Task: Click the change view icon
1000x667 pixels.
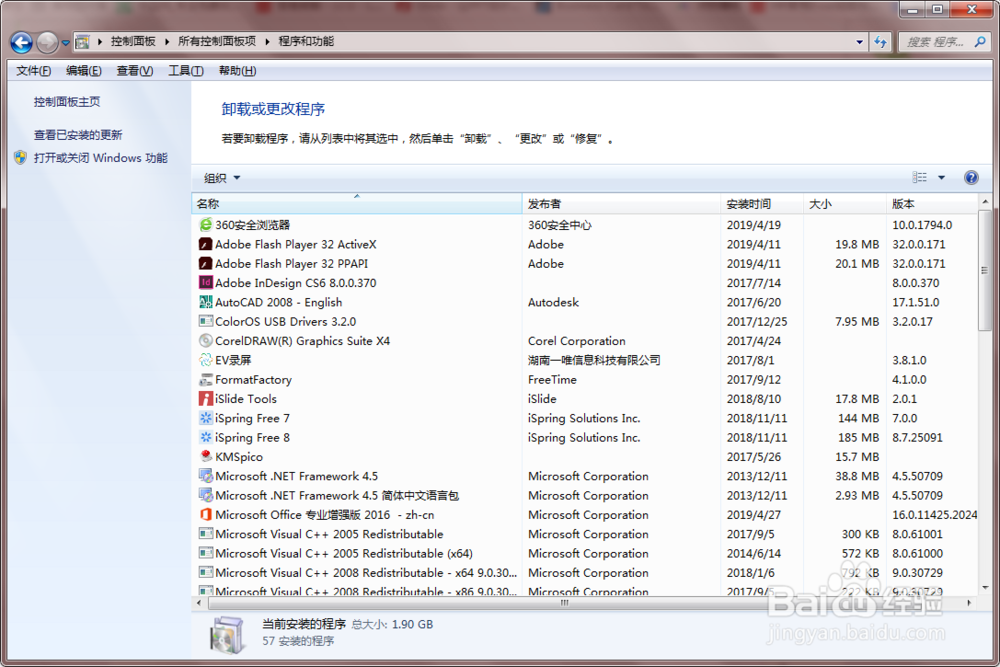Action: 919,177
